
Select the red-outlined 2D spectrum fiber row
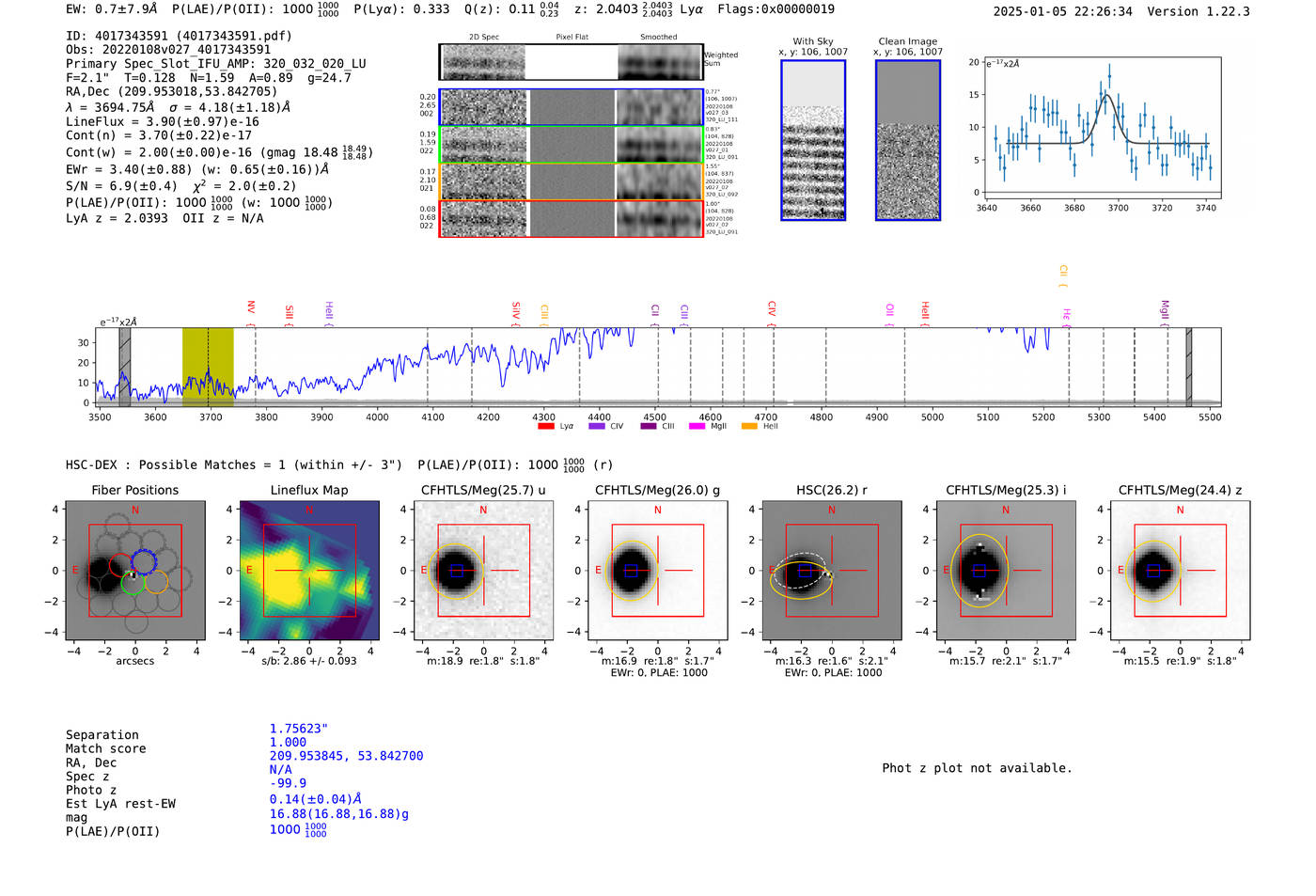[572, 218]
